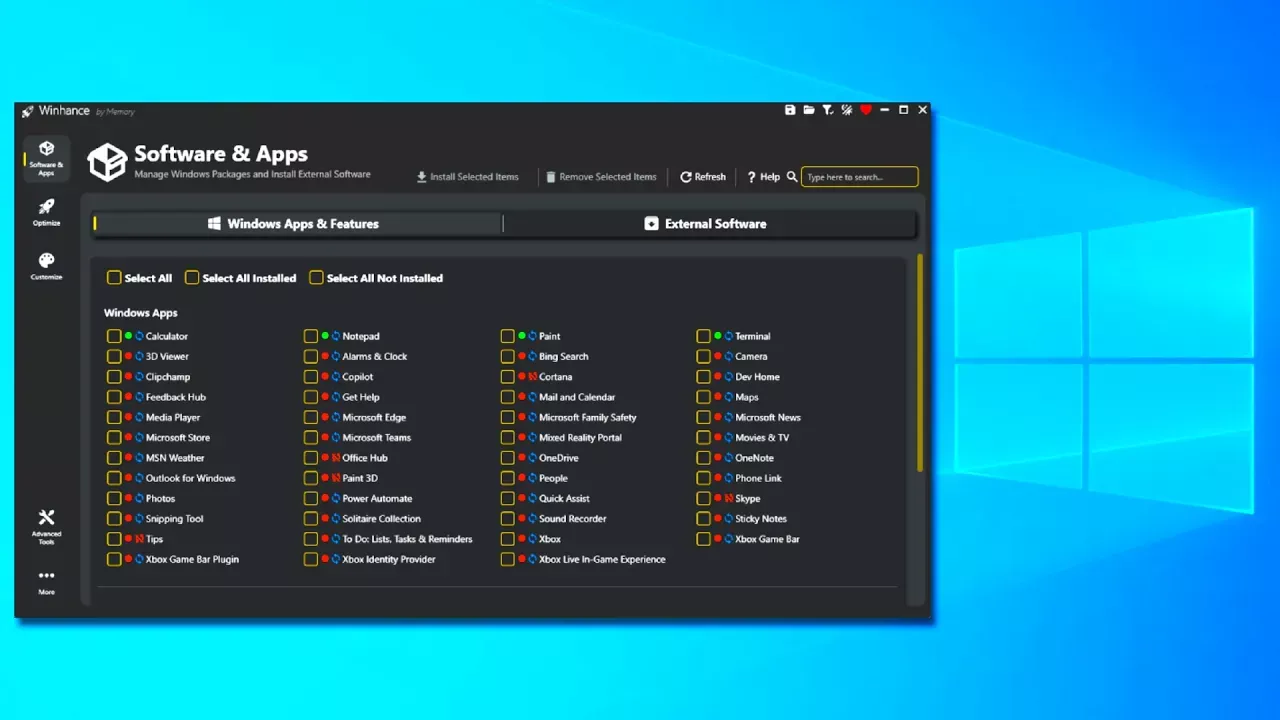
Task: Tick the Select All checkbox
Action: [114, 278]
